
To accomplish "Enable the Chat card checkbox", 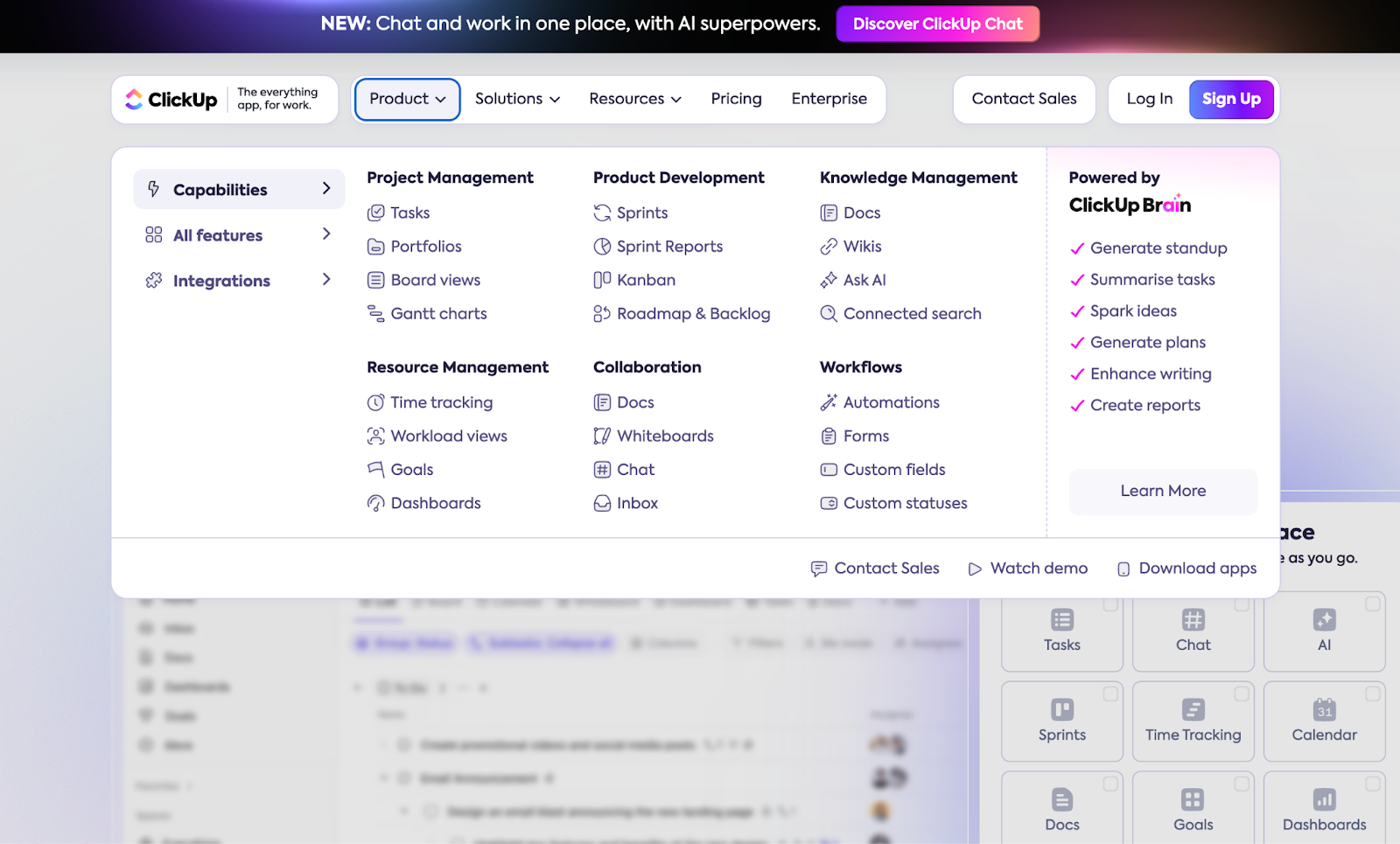I will [1242, 604].
